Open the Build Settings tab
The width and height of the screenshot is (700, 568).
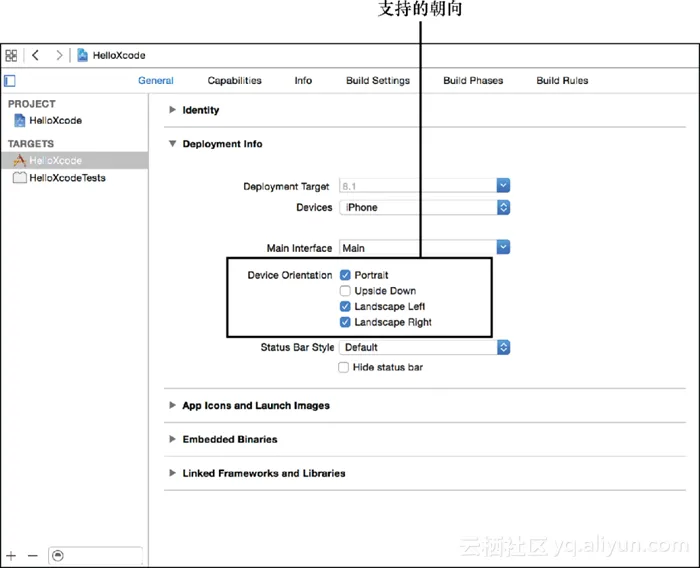tap(378, 80)
